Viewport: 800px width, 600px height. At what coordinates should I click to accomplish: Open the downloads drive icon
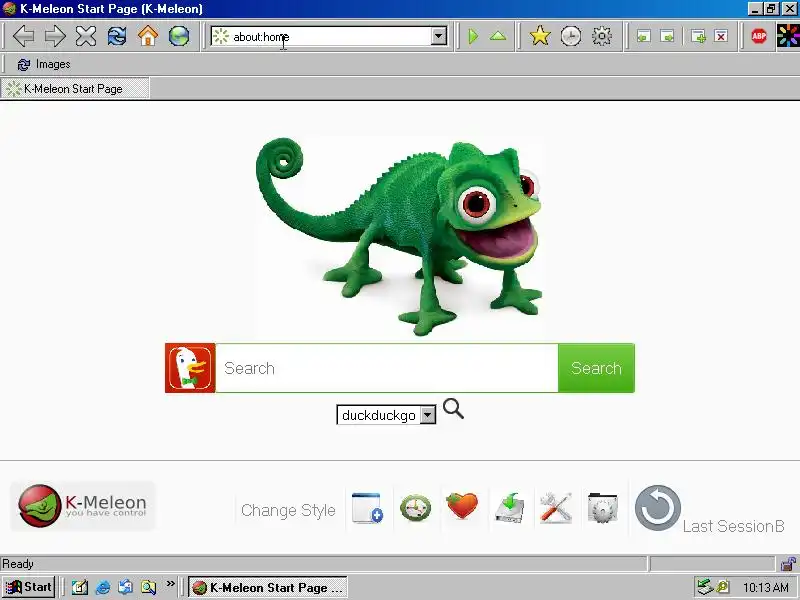[x=510, y=508]
